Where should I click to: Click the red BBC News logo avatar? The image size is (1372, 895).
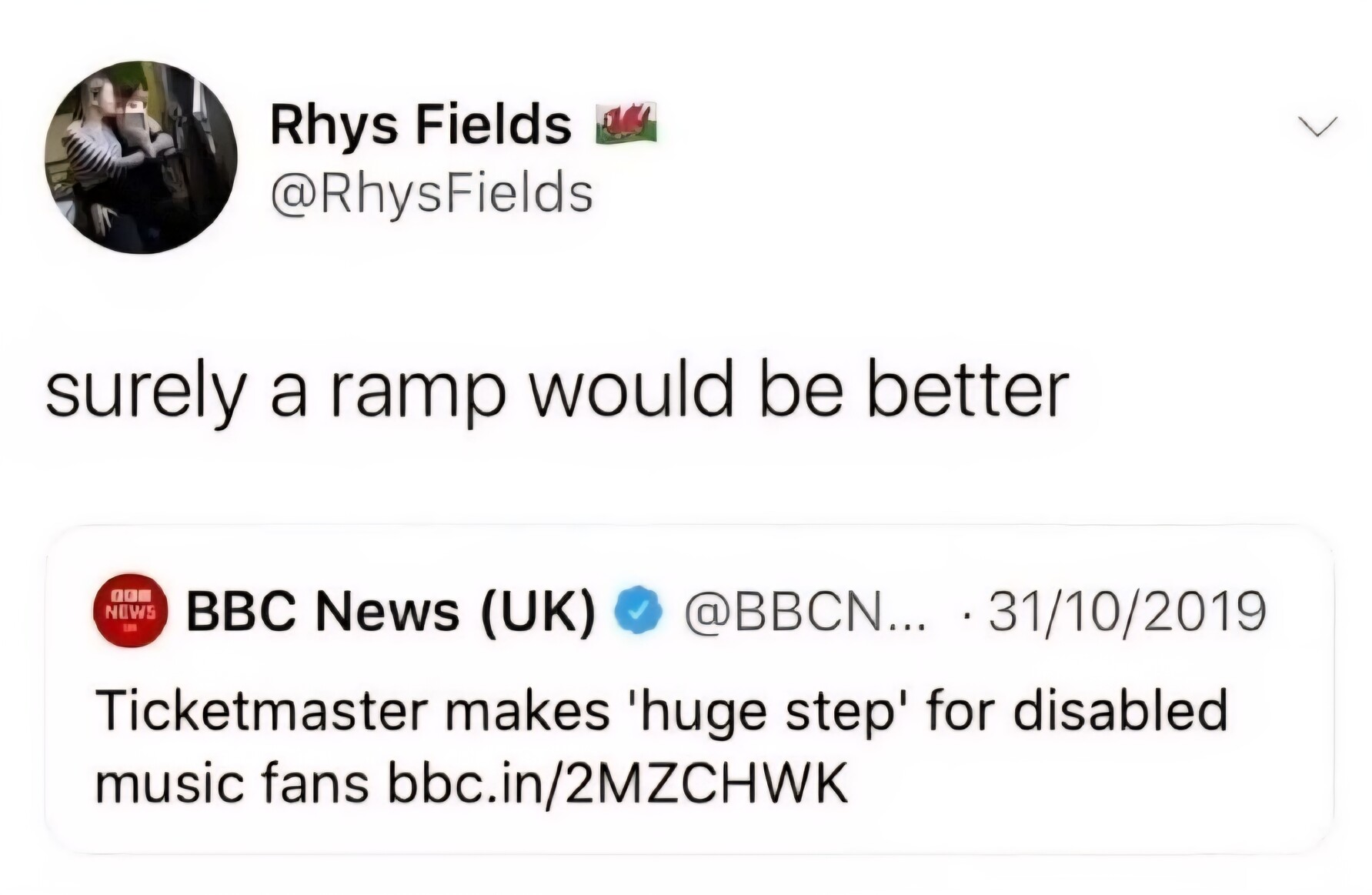[131, 610]
